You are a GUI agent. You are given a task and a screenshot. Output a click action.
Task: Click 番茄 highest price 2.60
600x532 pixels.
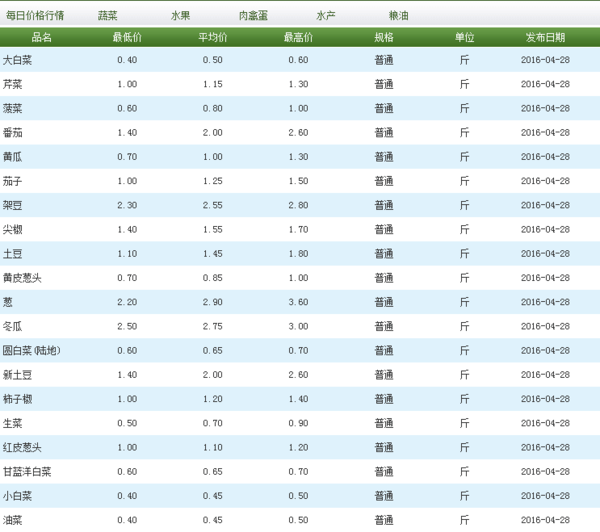pyautogui.click(x=298, y=132)
